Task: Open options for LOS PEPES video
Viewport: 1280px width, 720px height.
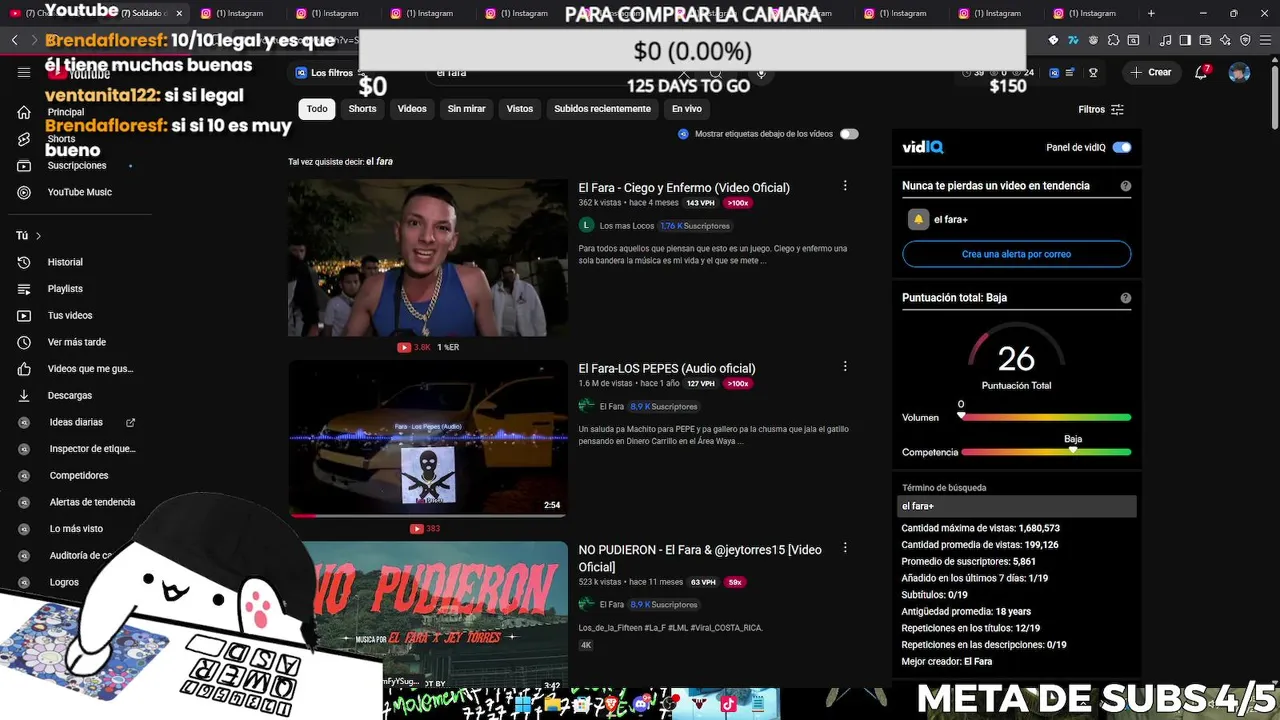Action: click(845, 367)
